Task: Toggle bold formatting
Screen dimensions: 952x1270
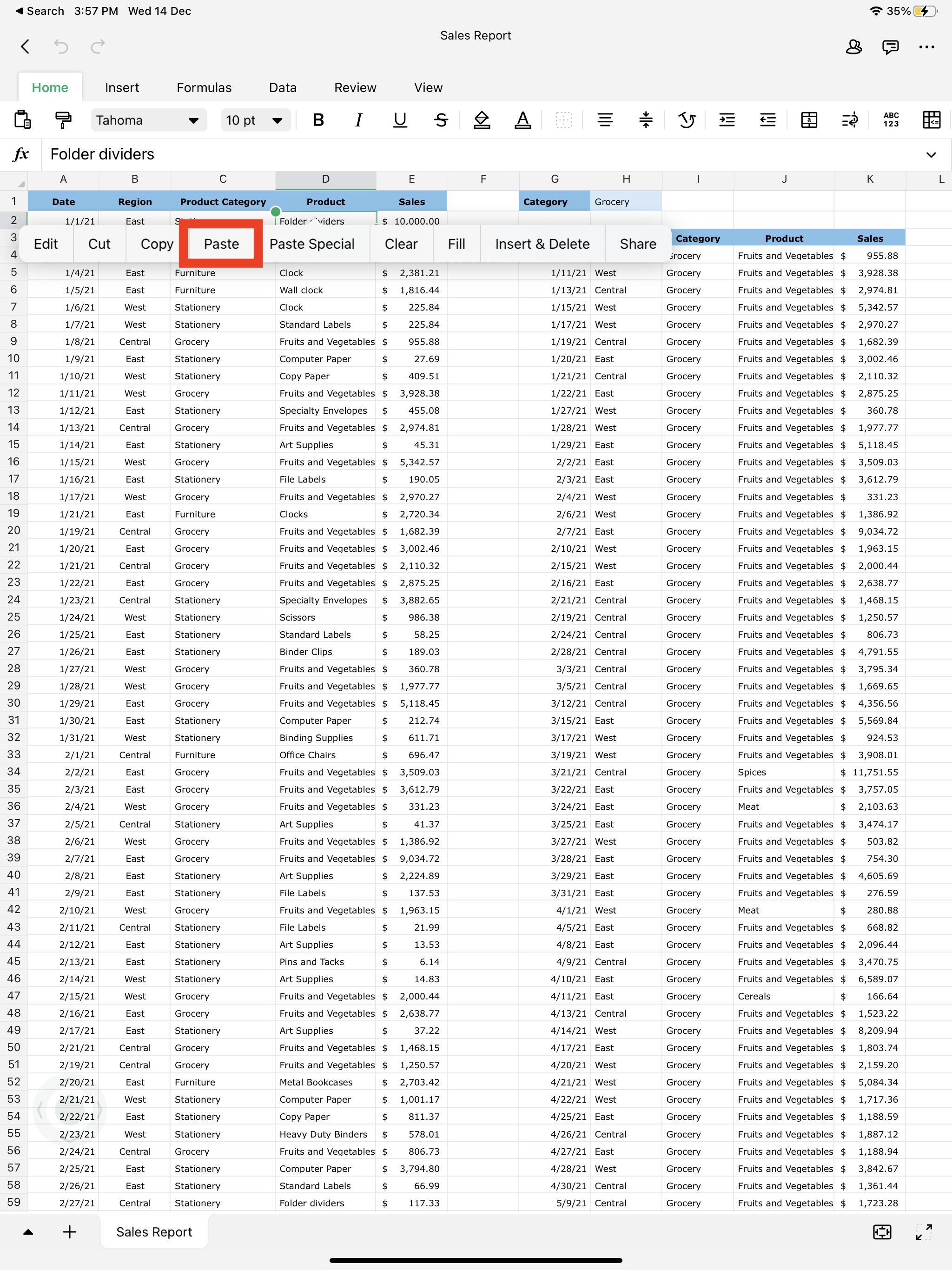Action: pos(318,120)
